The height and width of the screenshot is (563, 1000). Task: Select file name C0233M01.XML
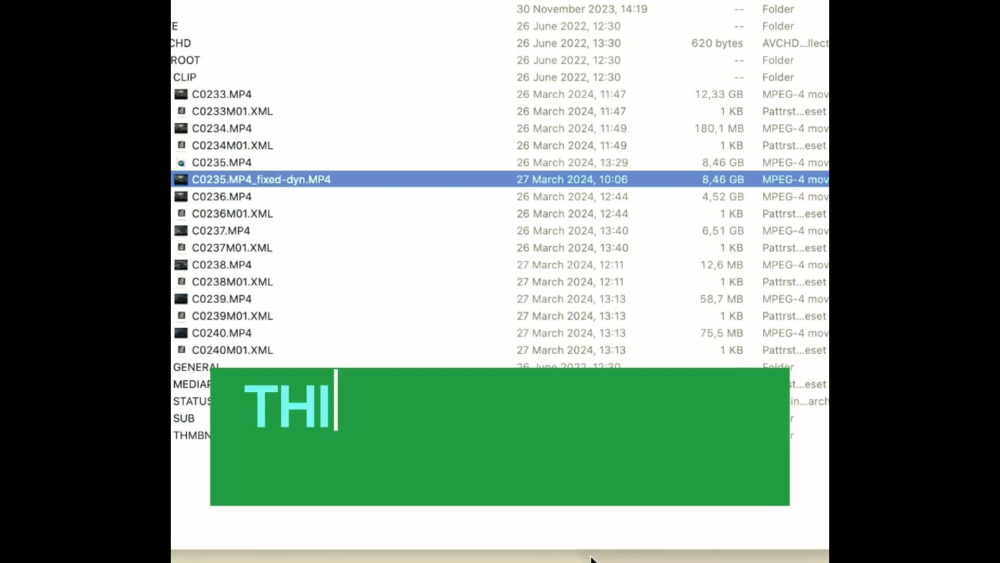[x=232, y=111]
